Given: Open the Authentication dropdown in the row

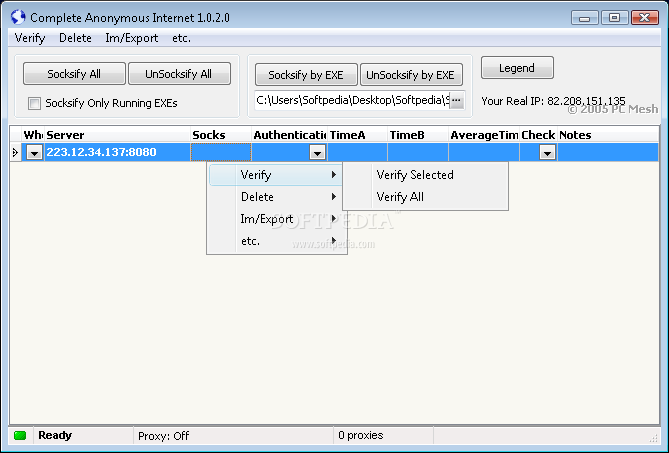Looking at the screenshot, I should [317, 152].
